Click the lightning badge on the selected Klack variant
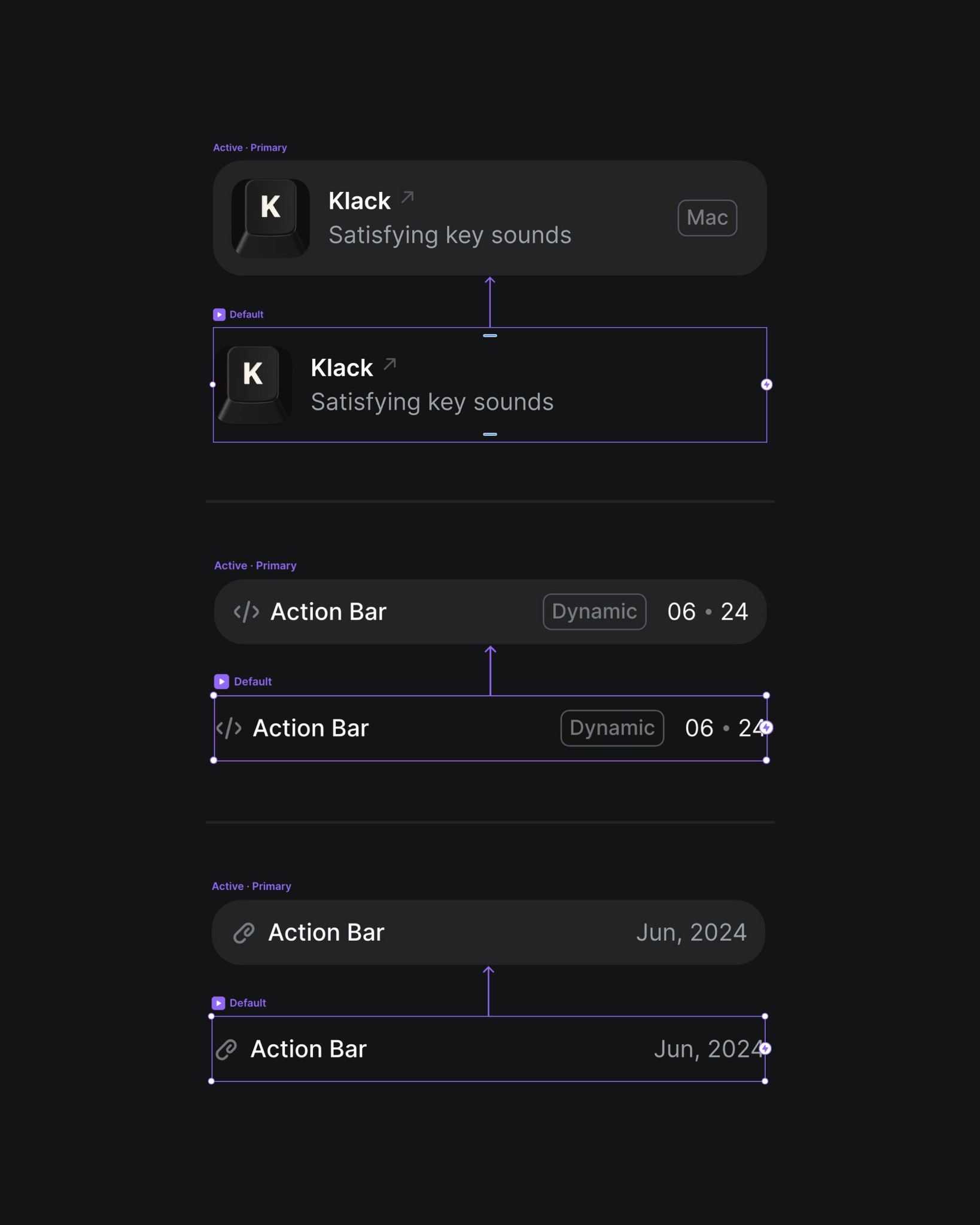This screenshot has height=1225, width=980. [x=766, y=383]
